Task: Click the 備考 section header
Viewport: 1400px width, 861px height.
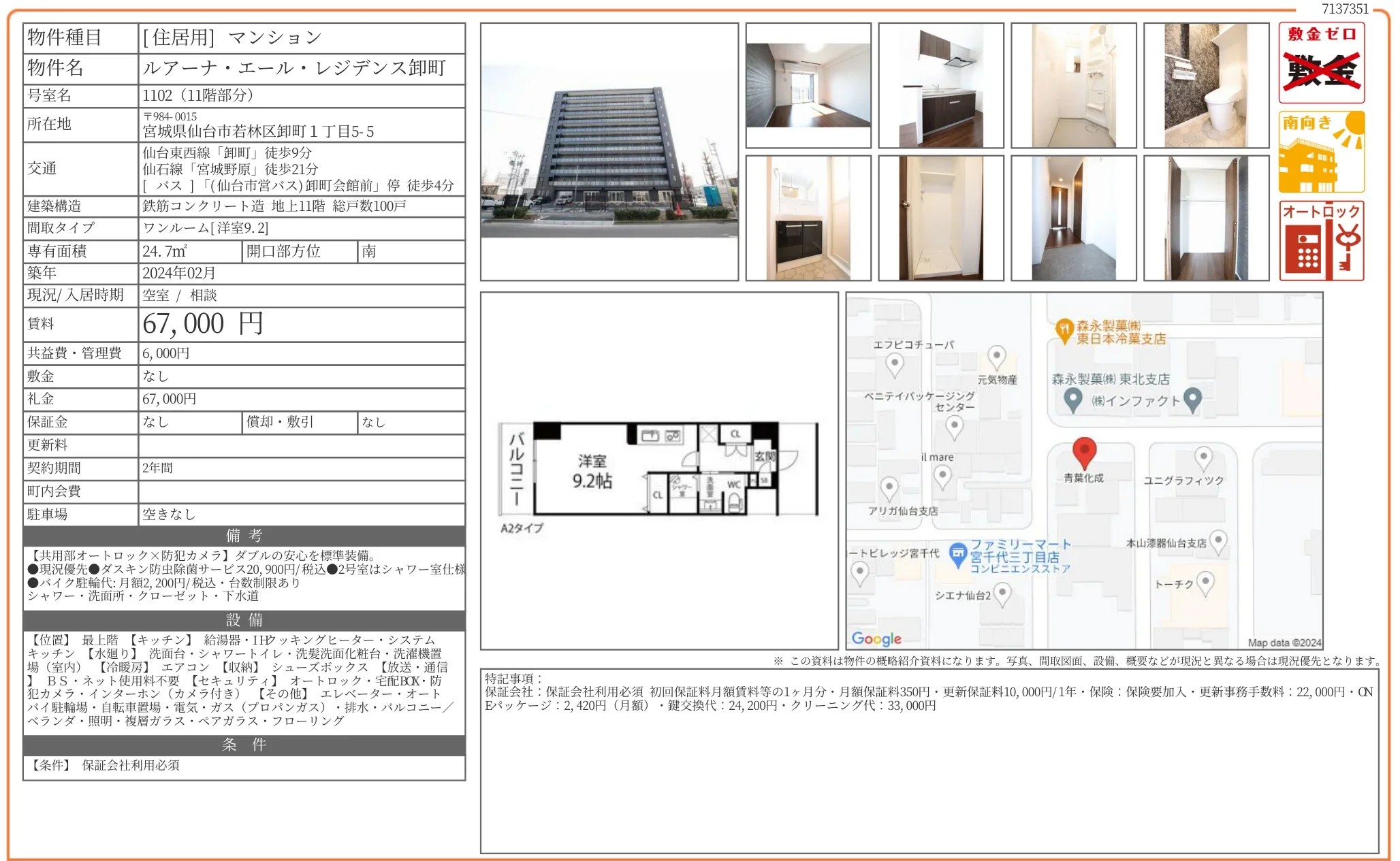Action: [244, 536]
